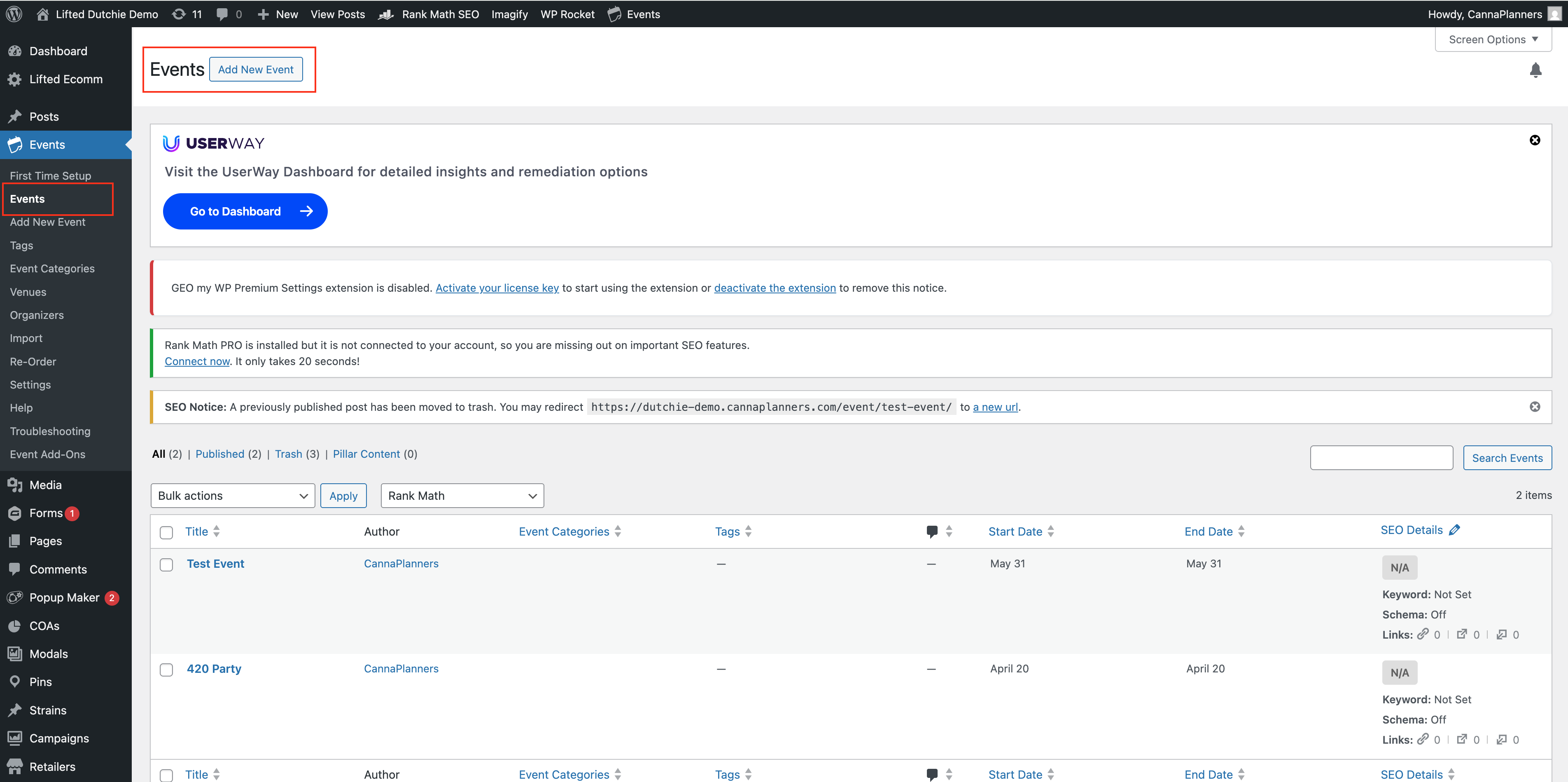Sort by the comments bubble column icon
The width and height of the screenshot is (1568, 782).
[x=932, y=531]
